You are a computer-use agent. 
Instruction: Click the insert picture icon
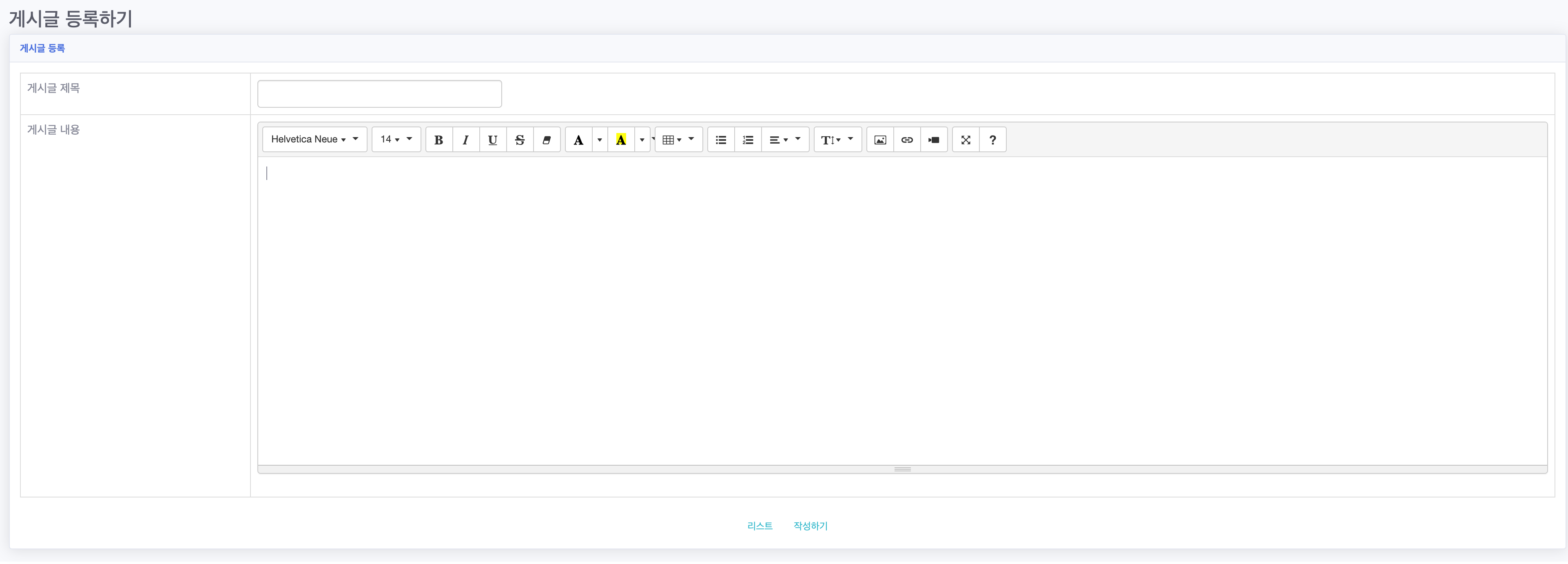[879, 140]
